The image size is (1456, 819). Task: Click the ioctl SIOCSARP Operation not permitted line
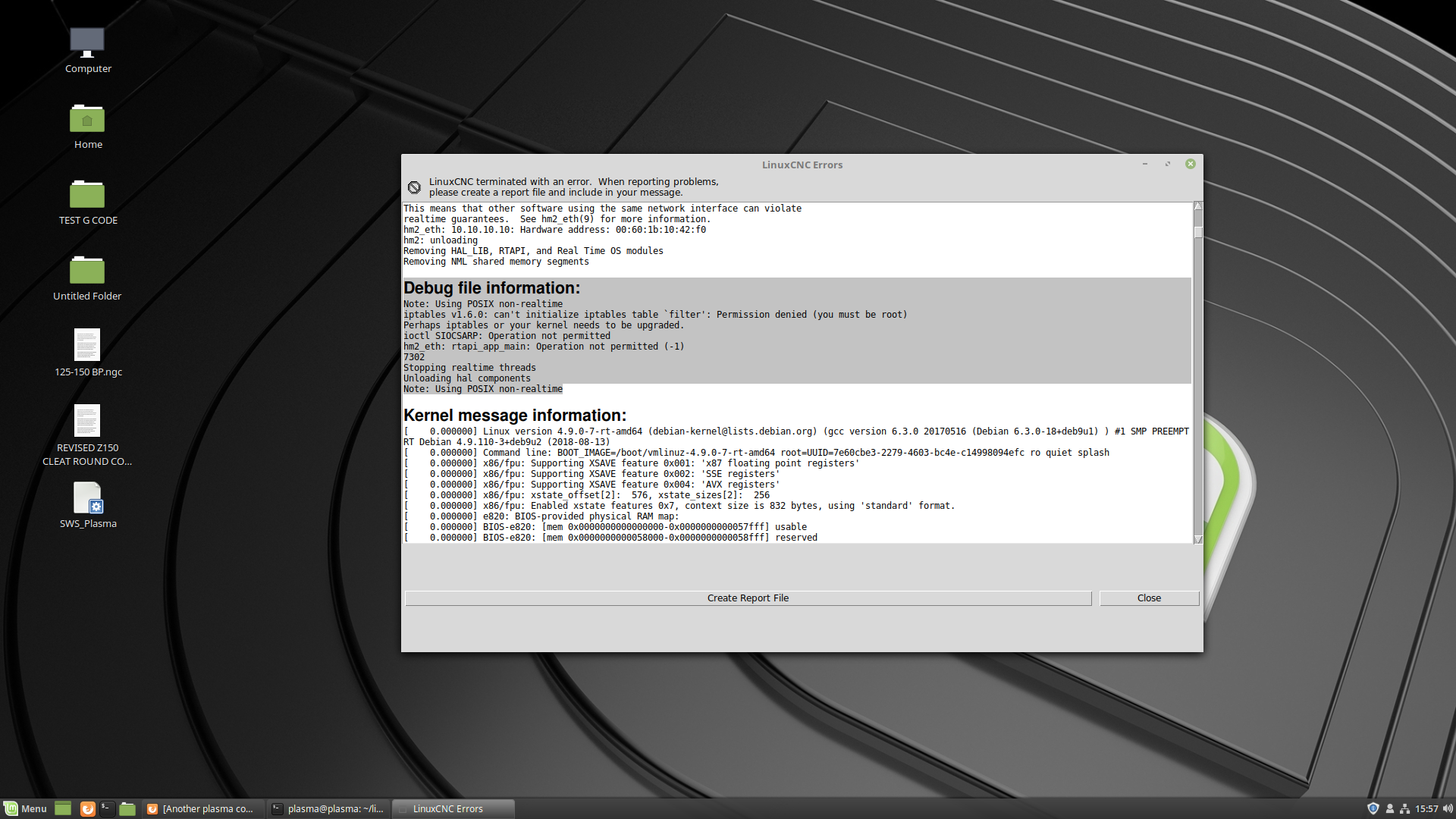(507, 336)
